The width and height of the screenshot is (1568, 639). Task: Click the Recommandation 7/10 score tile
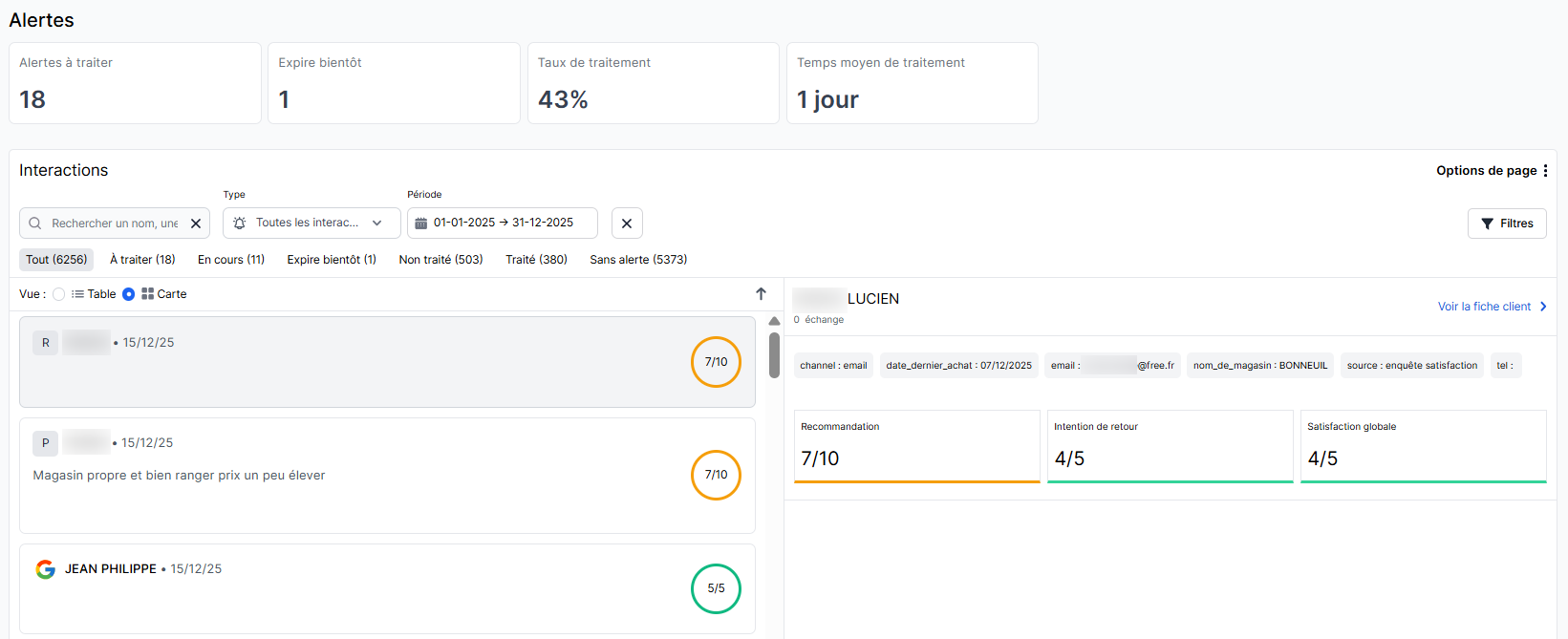click(x=916, y=446)
